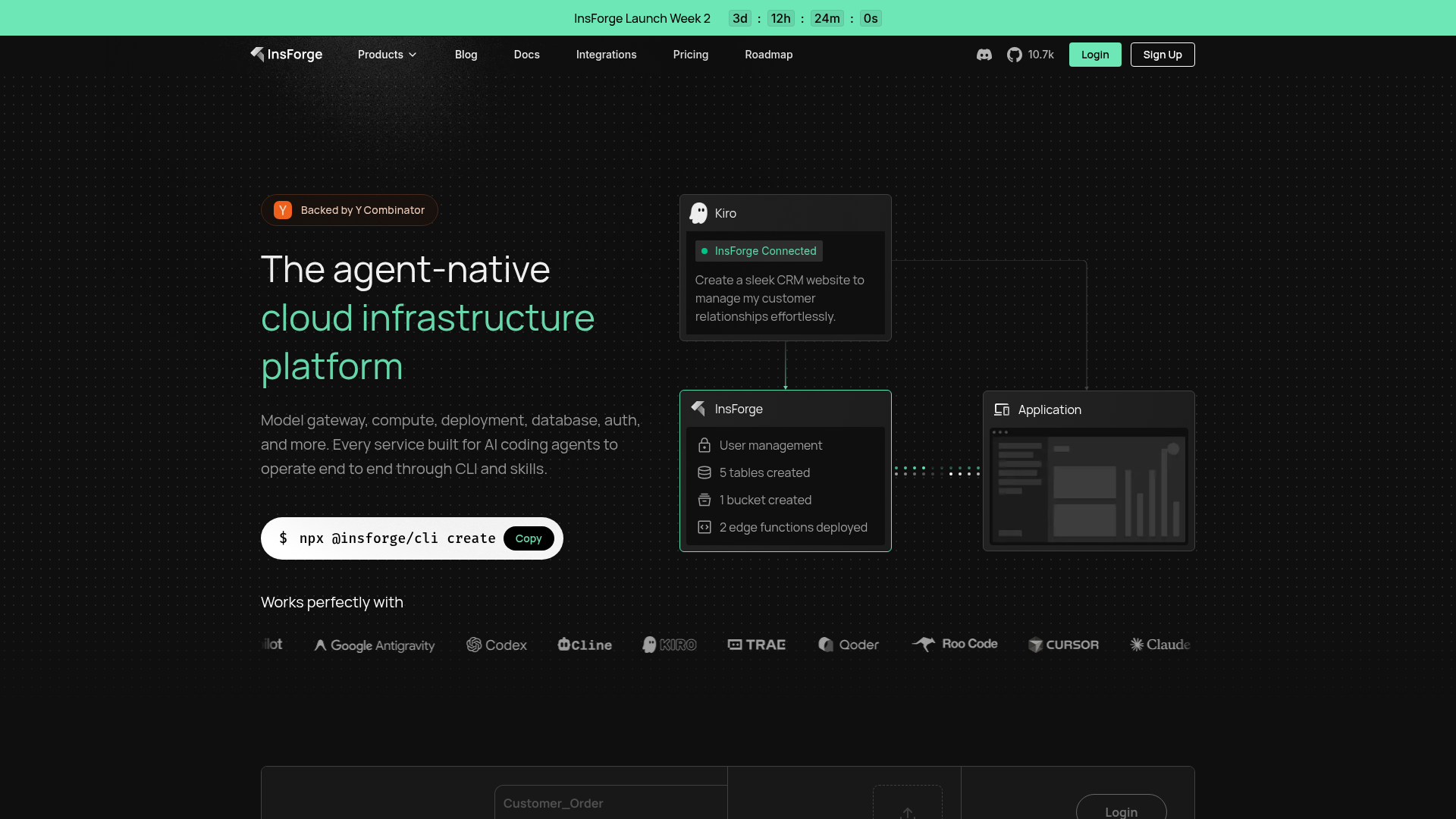1456x819 pixels.
Task: Click the Backed by Y Combinator badge
Action: pyautogui.click(x=350, y=210)
